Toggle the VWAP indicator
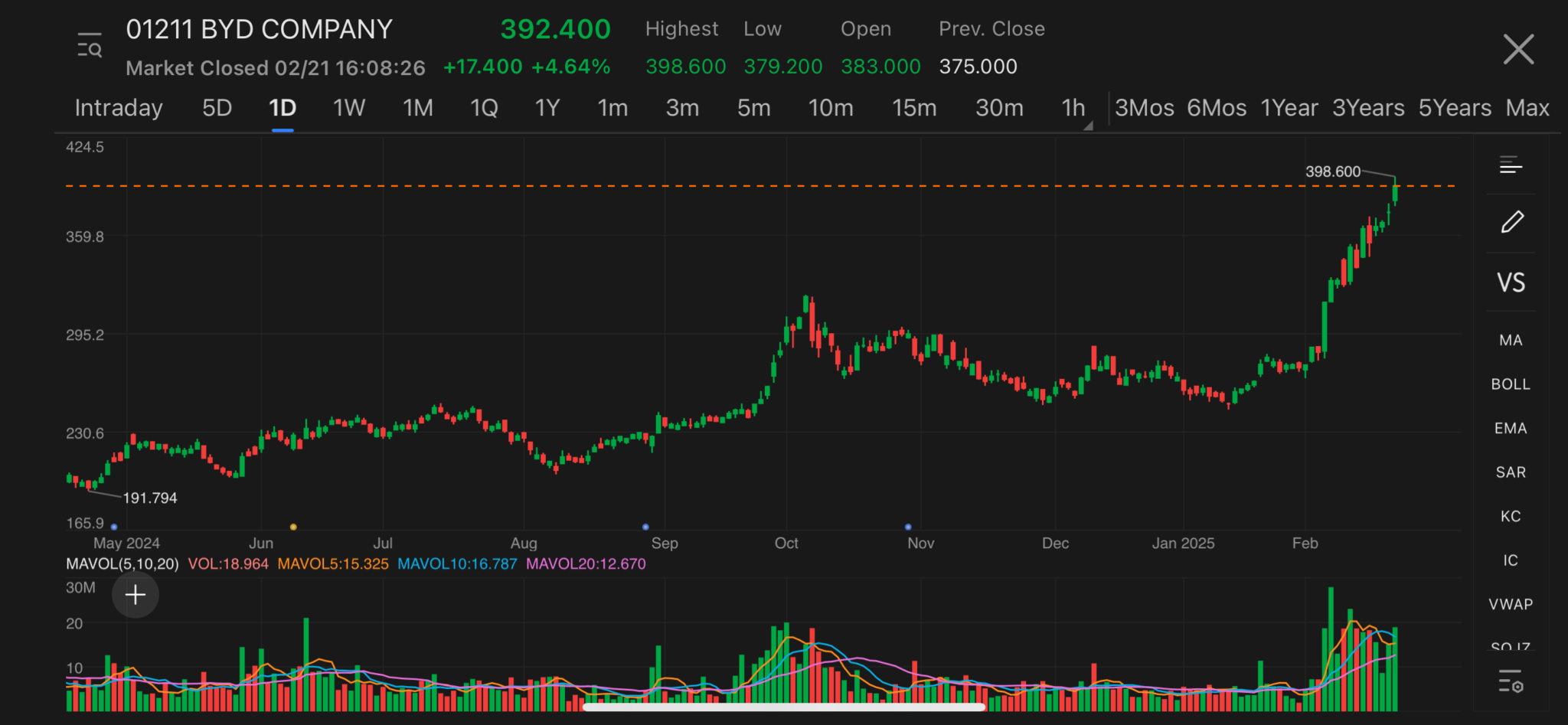Image resolution: width=1568 pixels, height=725 pixels. coord(1511,604)
